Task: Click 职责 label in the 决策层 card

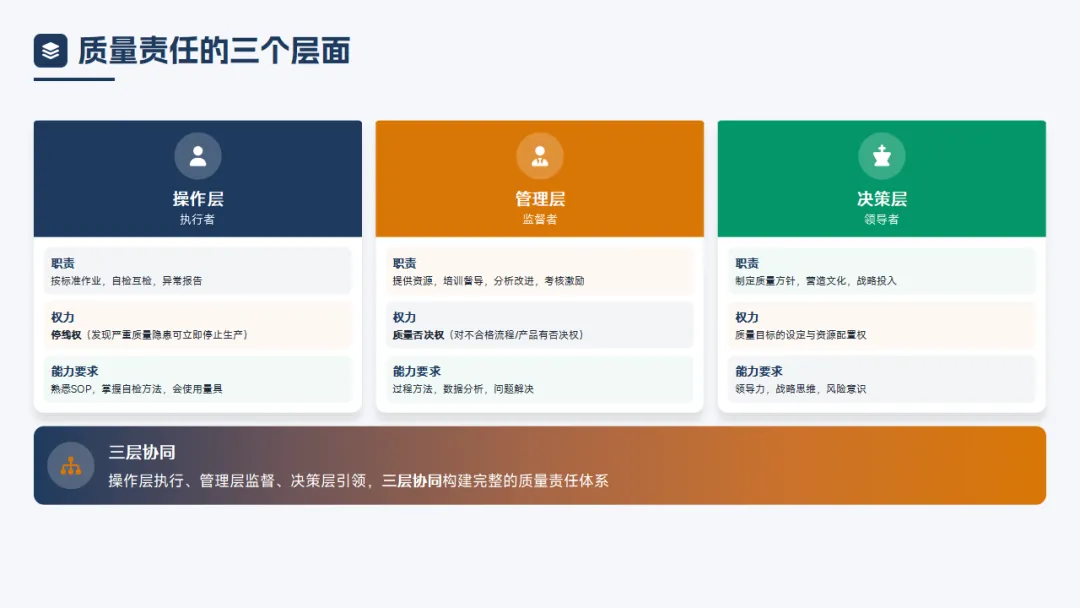Action: tap(747, 264)
